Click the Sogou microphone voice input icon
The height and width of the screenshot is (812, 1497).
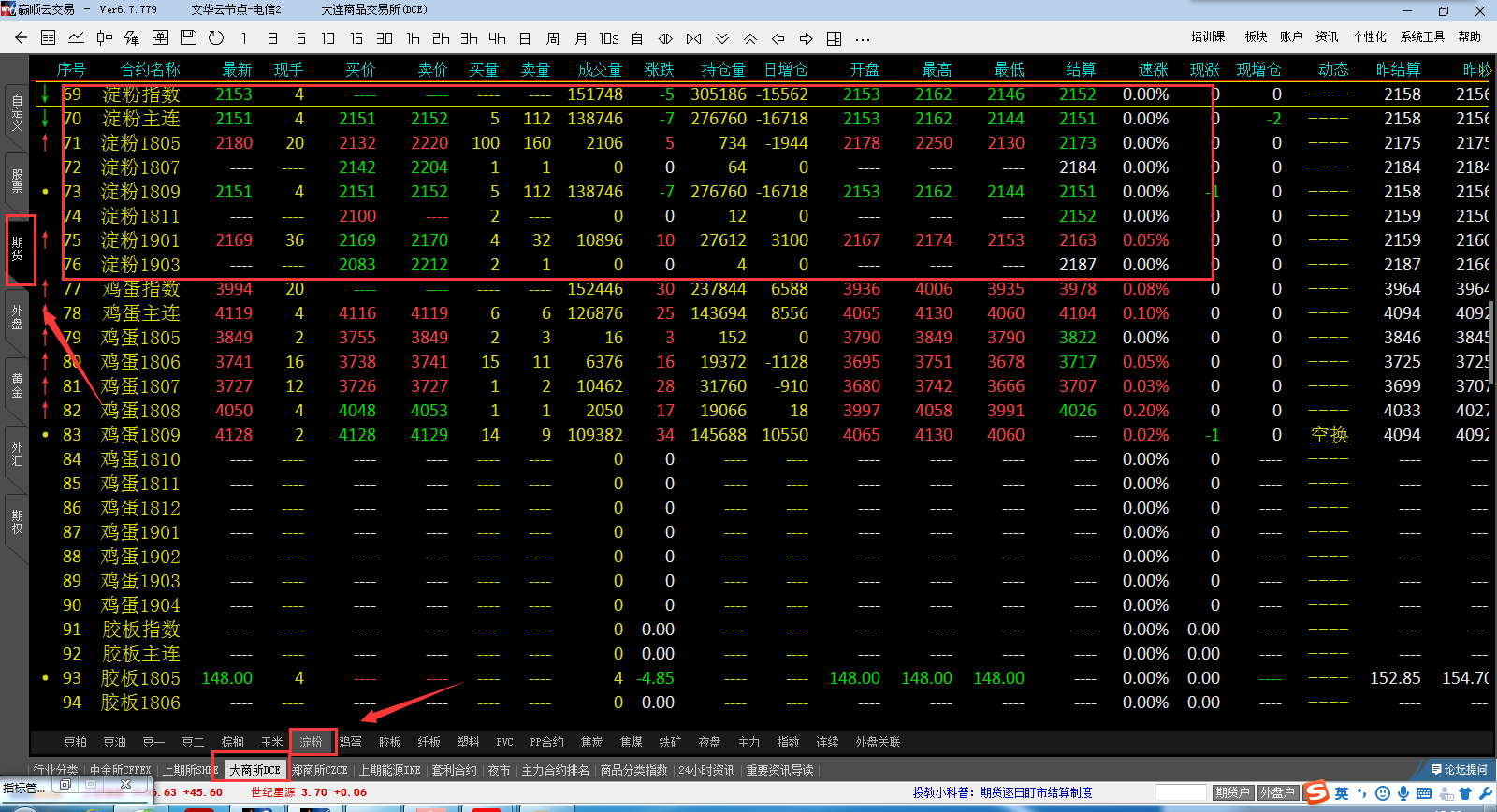[x=1403, y=793]
